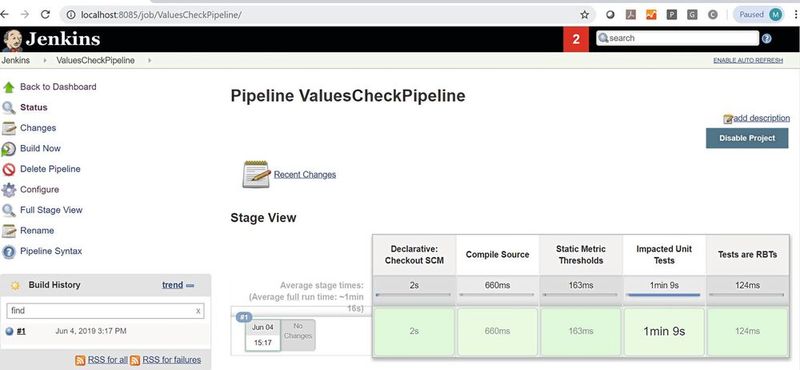Open the ValuesCheckPipeline breadcrumb dropdown arrow
800x370 pixels.
click(149, 61)
